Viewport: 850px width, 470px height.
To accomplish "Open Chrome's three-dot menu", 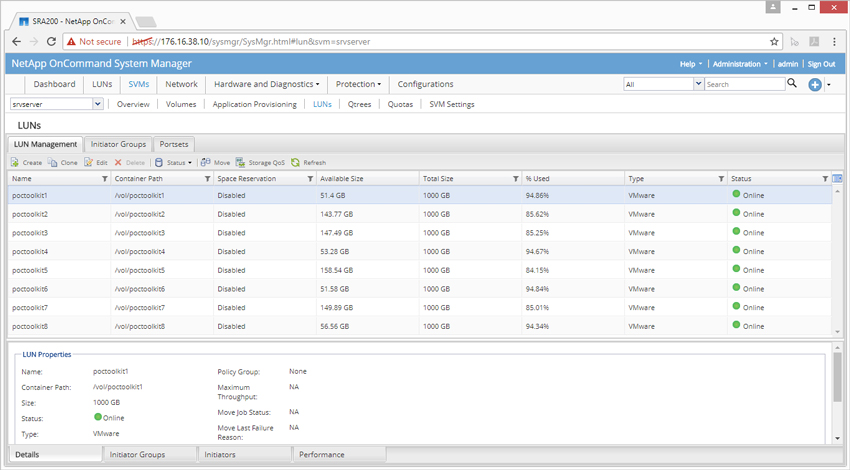I will 834,41.
